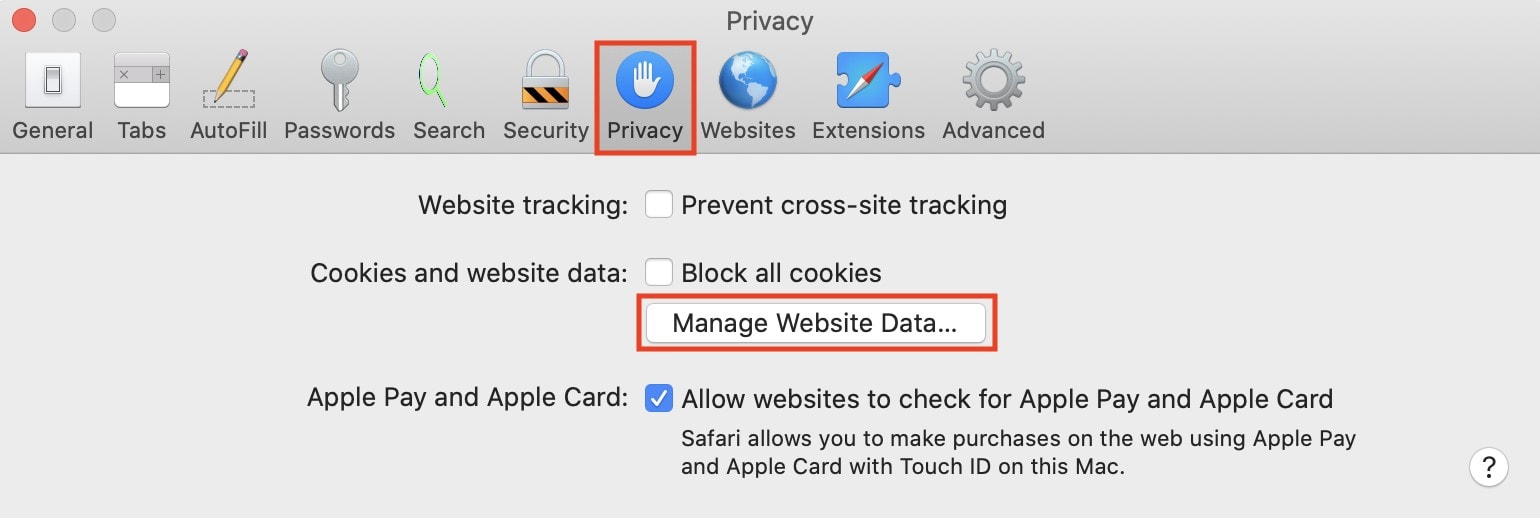
Task: Uncheck Allow websites to check for Apple Pay
Action: [x=658, y=398]
